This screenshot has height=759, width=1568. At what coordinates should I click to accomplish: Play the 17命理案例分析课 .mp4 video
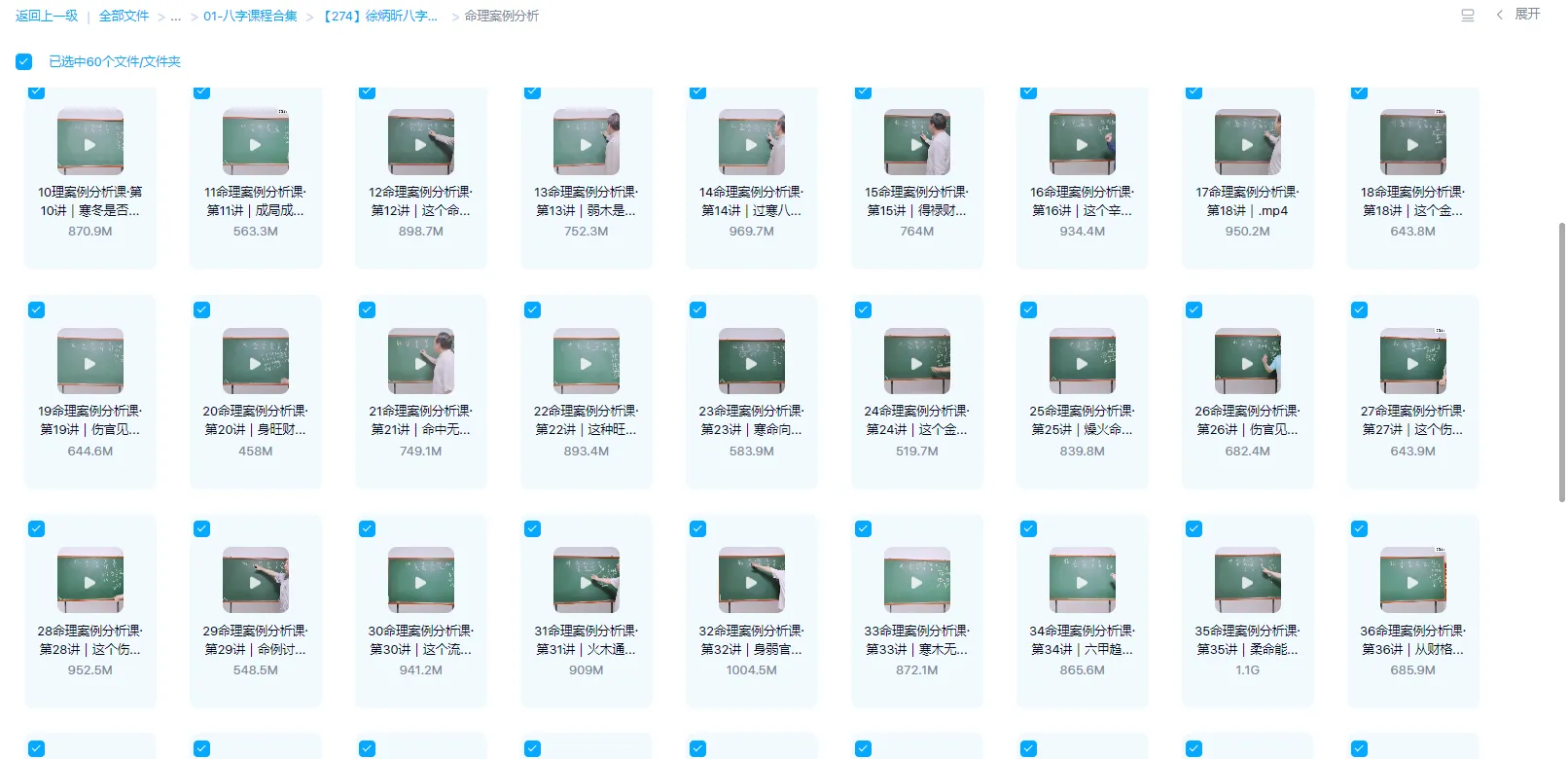[x=1247, y=144]
